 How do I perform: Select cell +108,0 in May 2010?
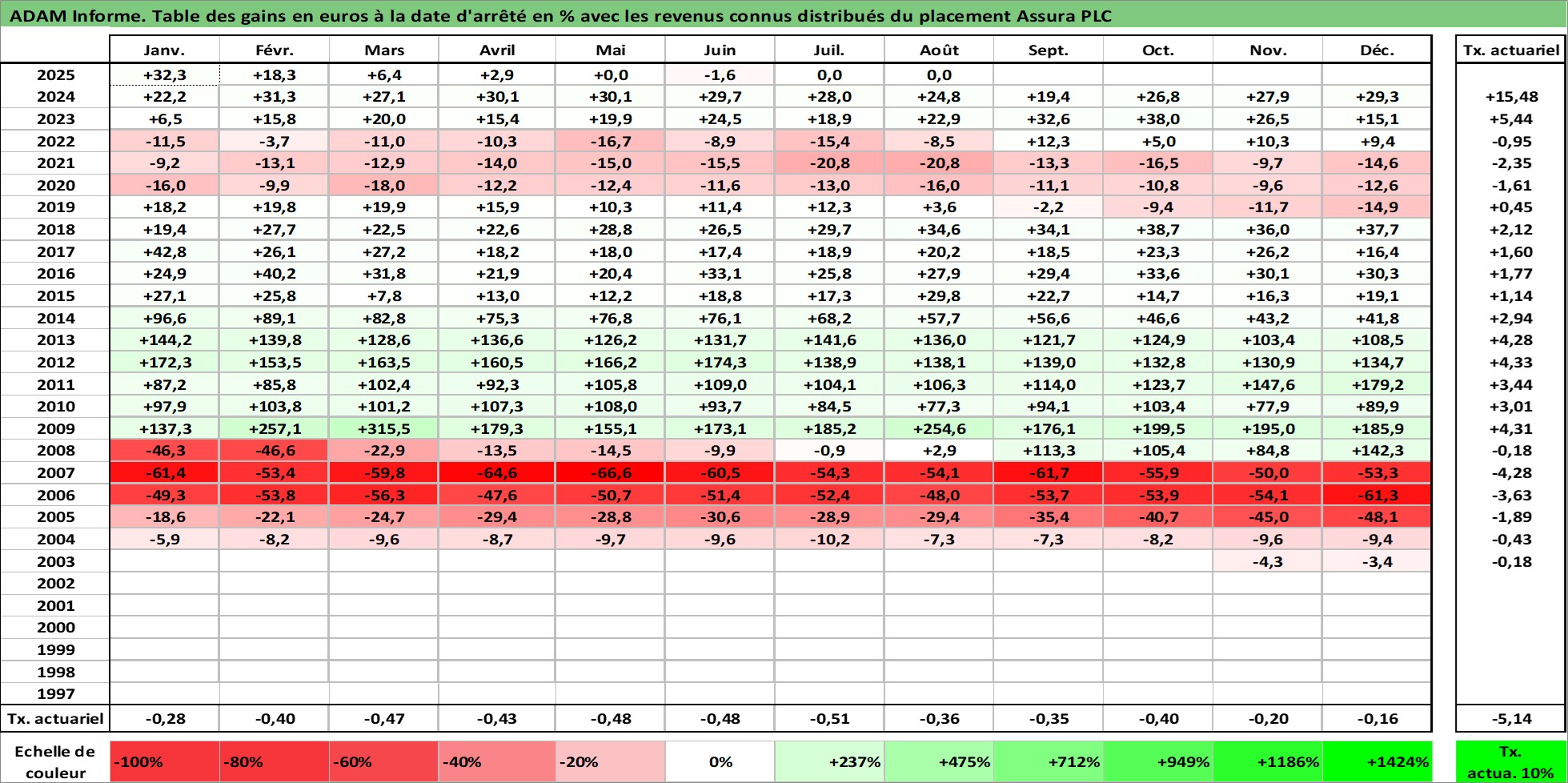click(610, 406)
